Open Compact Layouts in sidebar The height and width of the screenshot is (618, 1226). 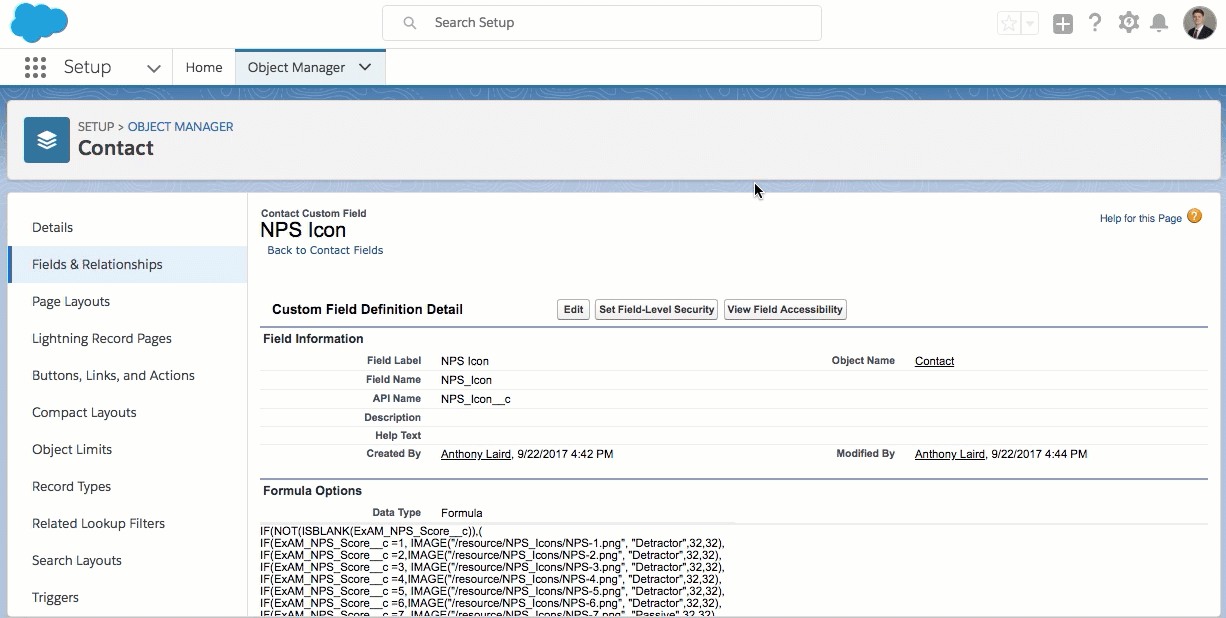[84, 412]
